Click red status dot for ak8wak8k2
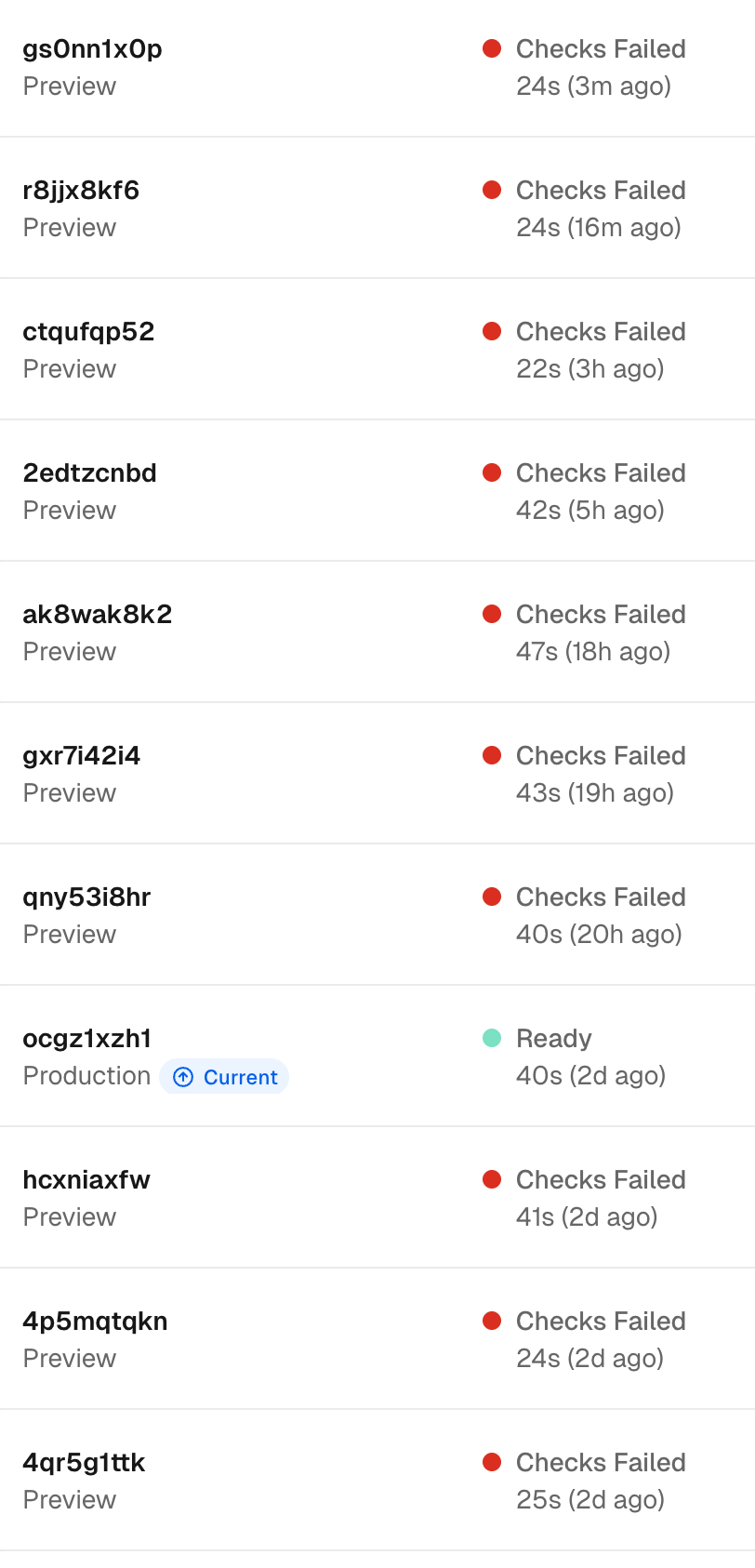 coord(492,614)
